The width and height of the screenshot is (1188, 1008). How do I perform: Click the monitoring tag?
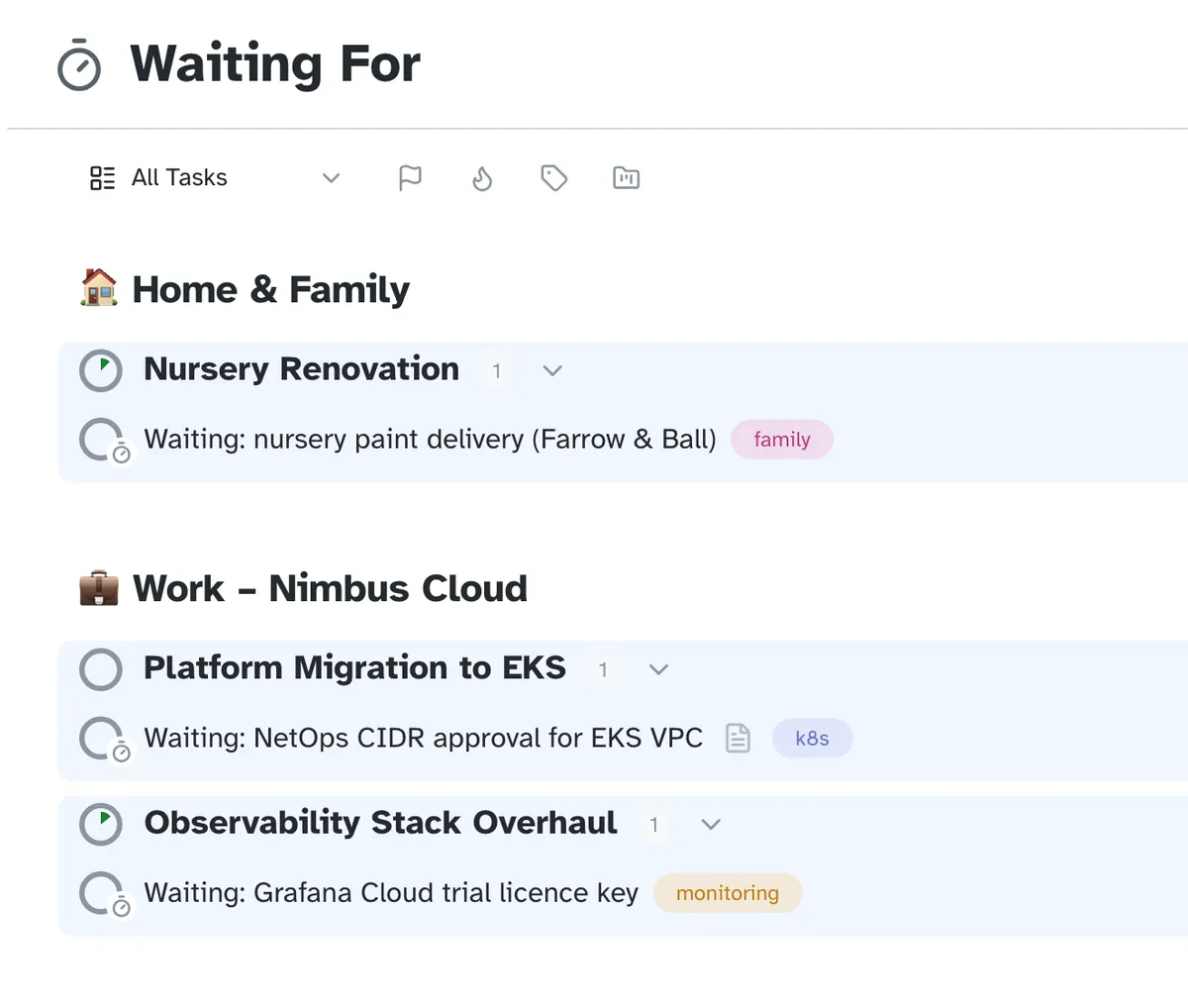pyautogui.click(x=728, y=893)
